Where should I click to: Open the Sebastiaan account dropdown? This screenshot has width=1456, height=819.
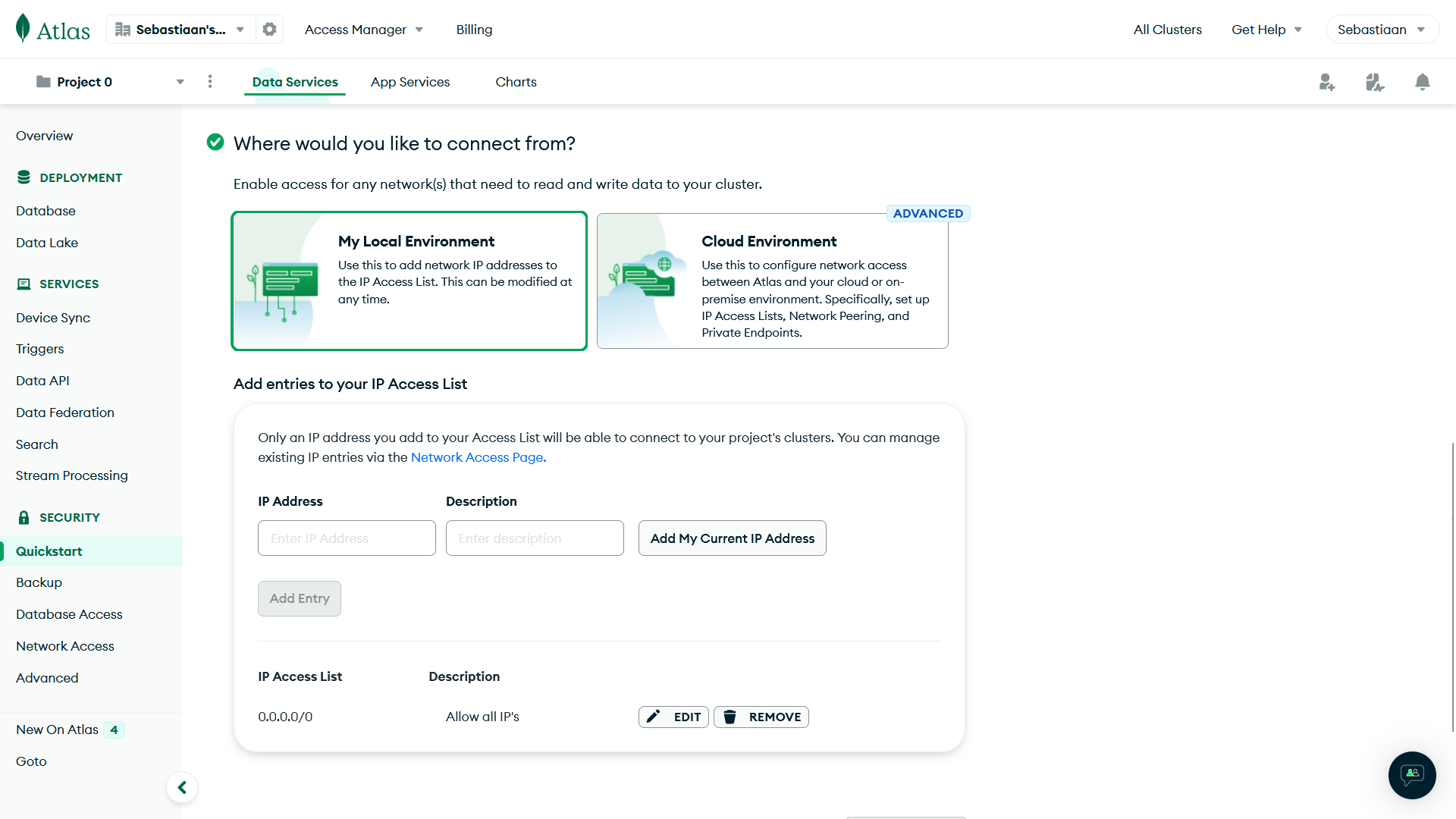(x=1382, y=29)
